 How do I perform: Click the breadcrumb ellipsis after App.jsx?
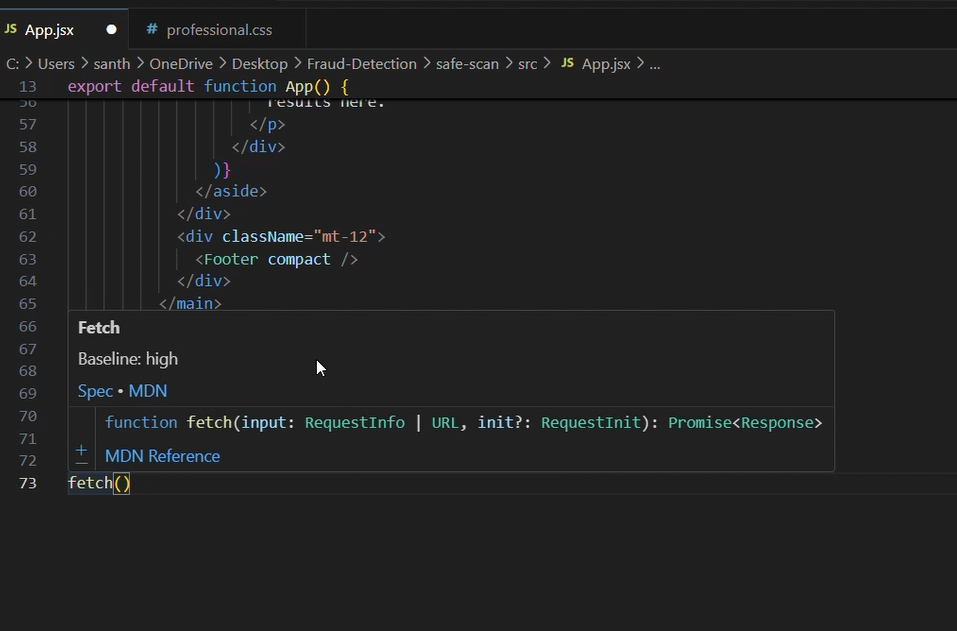tap(654, 64)
